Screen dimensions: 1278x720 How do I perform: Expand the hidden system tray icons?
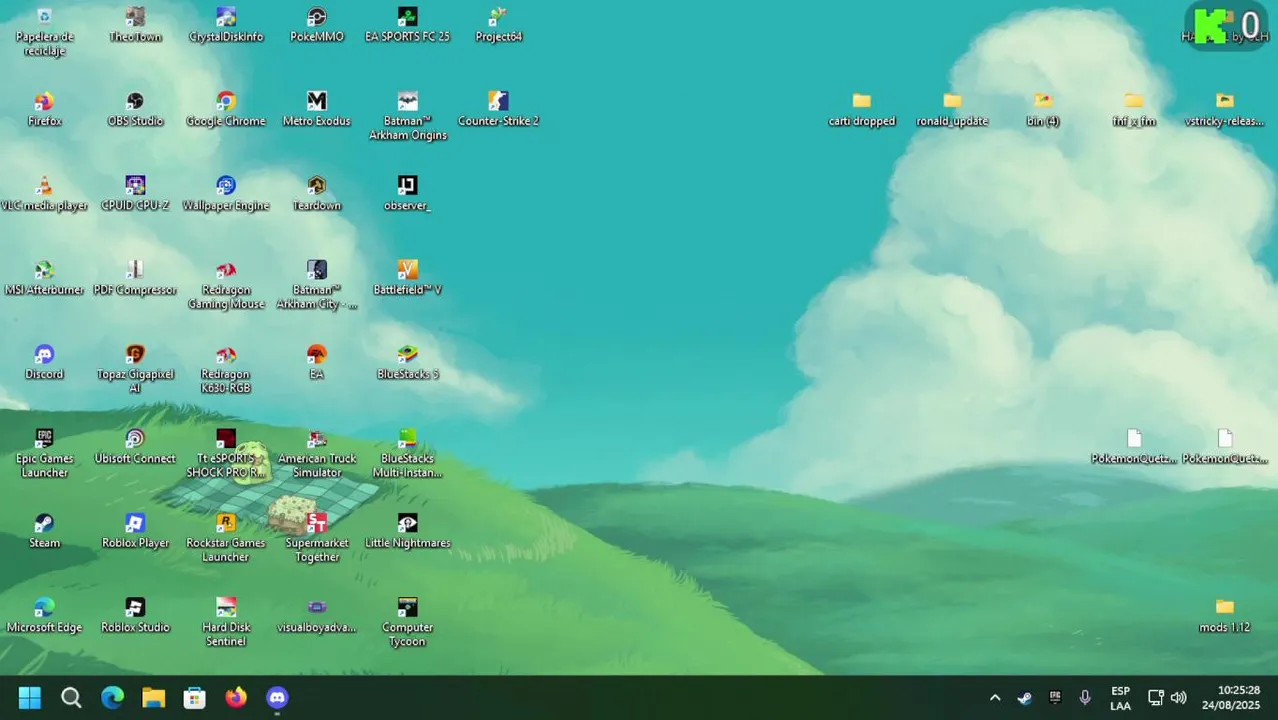[995, 698]
